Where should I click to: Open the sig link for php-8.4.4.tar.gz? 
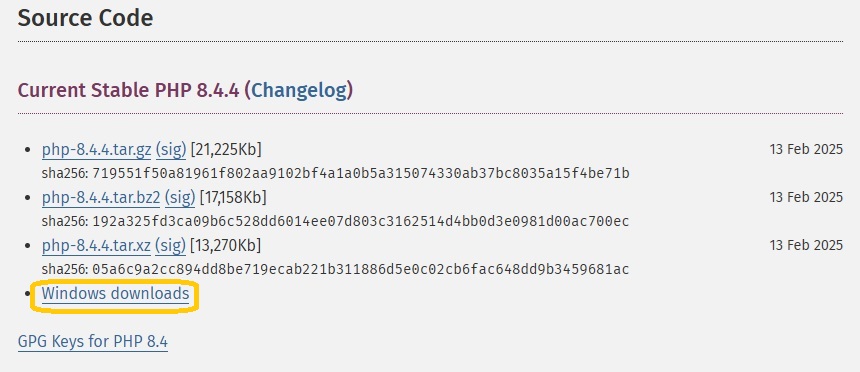pos(171,149)
